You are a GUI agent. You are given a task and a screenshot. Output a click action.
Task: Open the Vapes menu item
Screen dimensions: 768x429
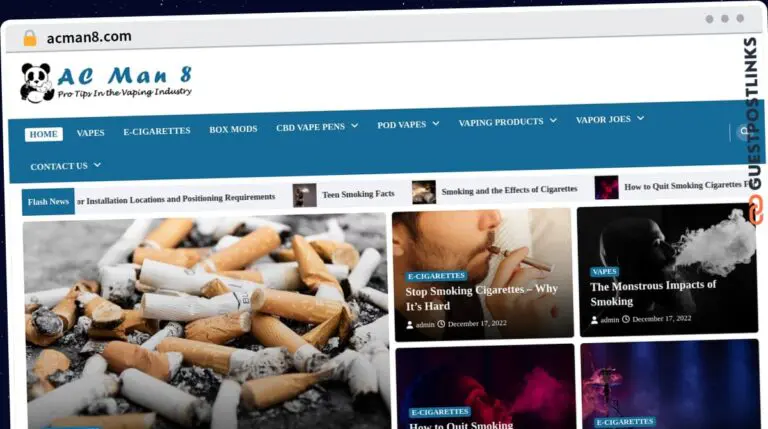(91, 133)
